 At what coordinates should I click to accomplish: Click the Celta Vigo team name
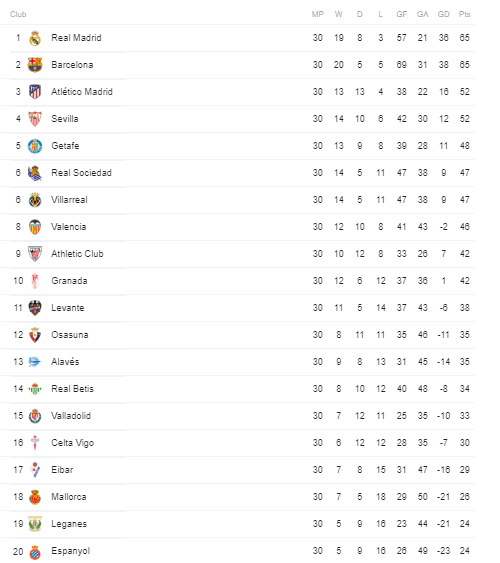coord(73,443)
